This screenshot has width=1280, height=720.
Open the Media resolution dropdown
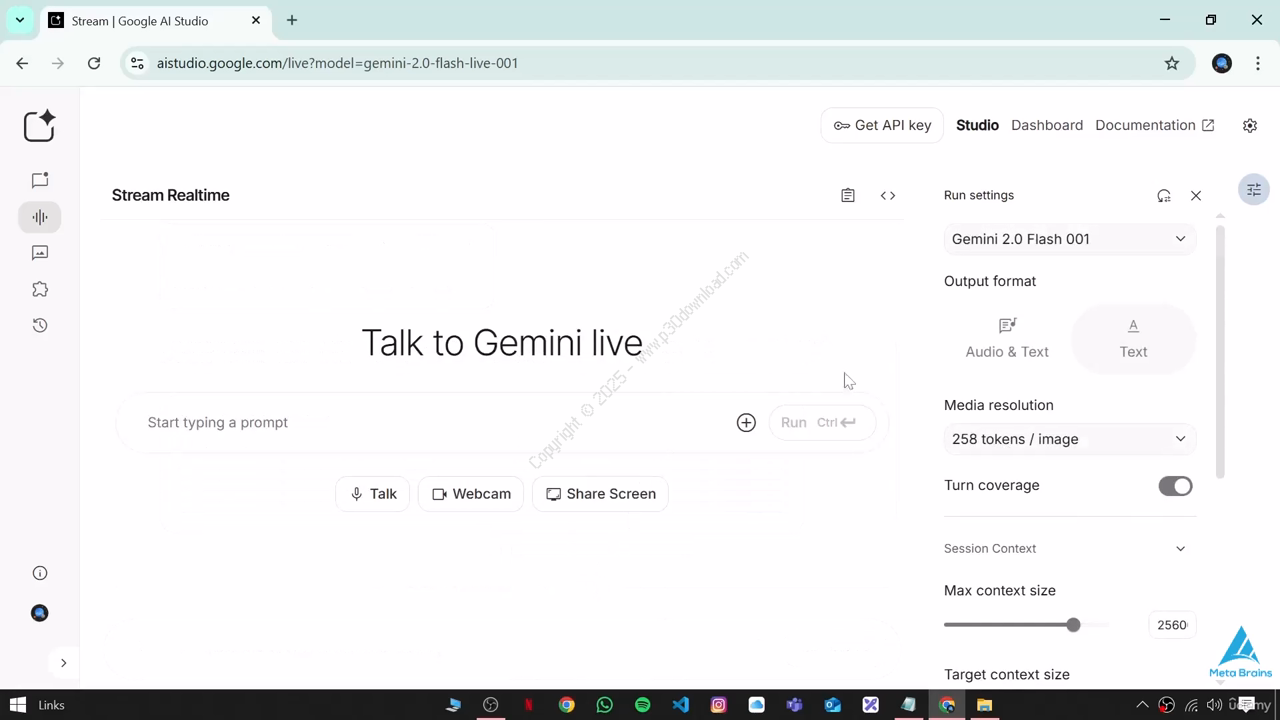pyautogui.click(x=1069, y=439)
